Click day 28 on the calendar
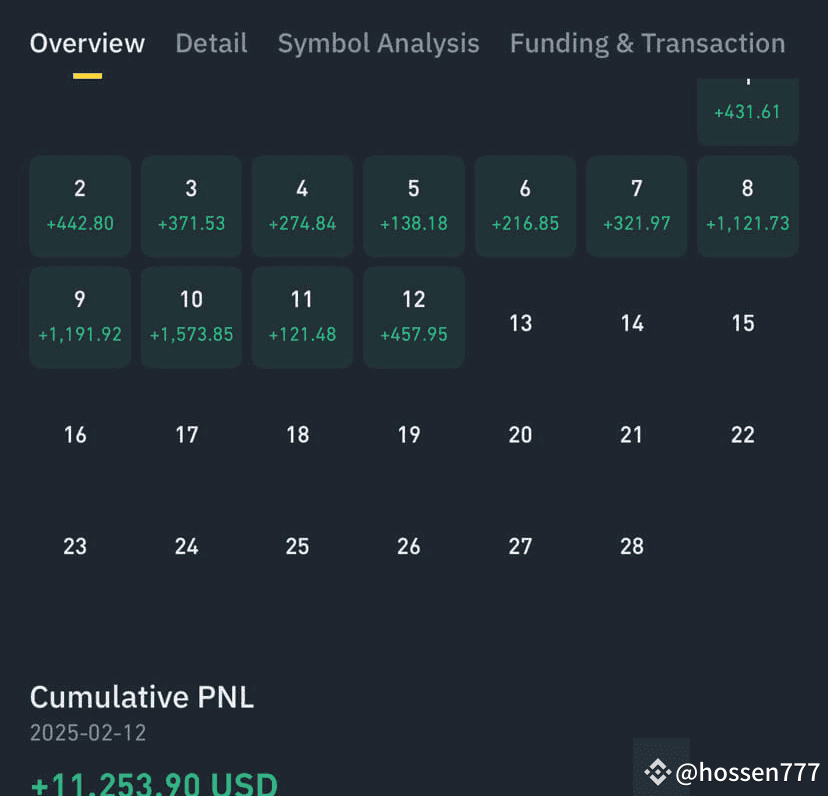828x796 pixels. click(x=631, y=546)
